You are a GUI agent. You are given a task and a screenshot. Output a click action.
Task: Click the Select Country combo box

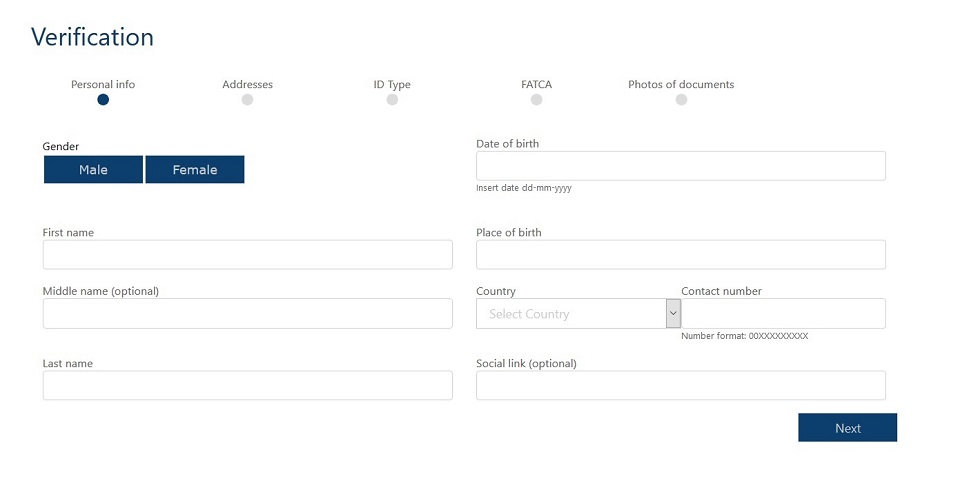click(x=571, y=314)
